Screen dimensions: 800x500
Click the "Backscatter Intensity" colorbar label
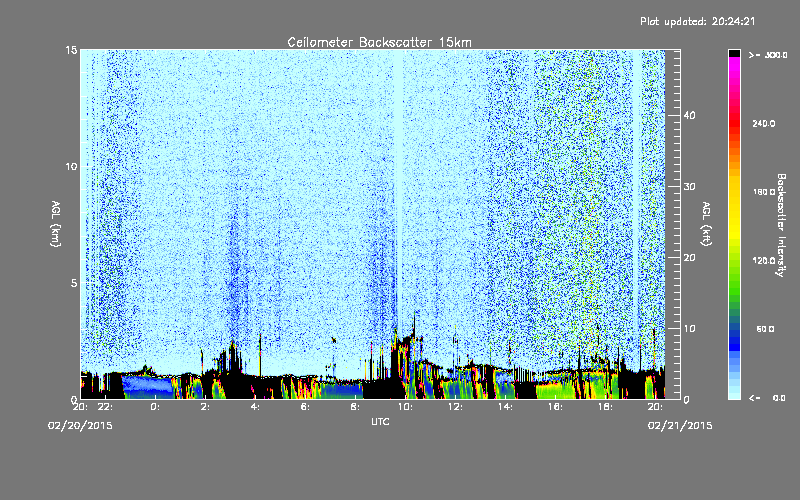[781, 225]
